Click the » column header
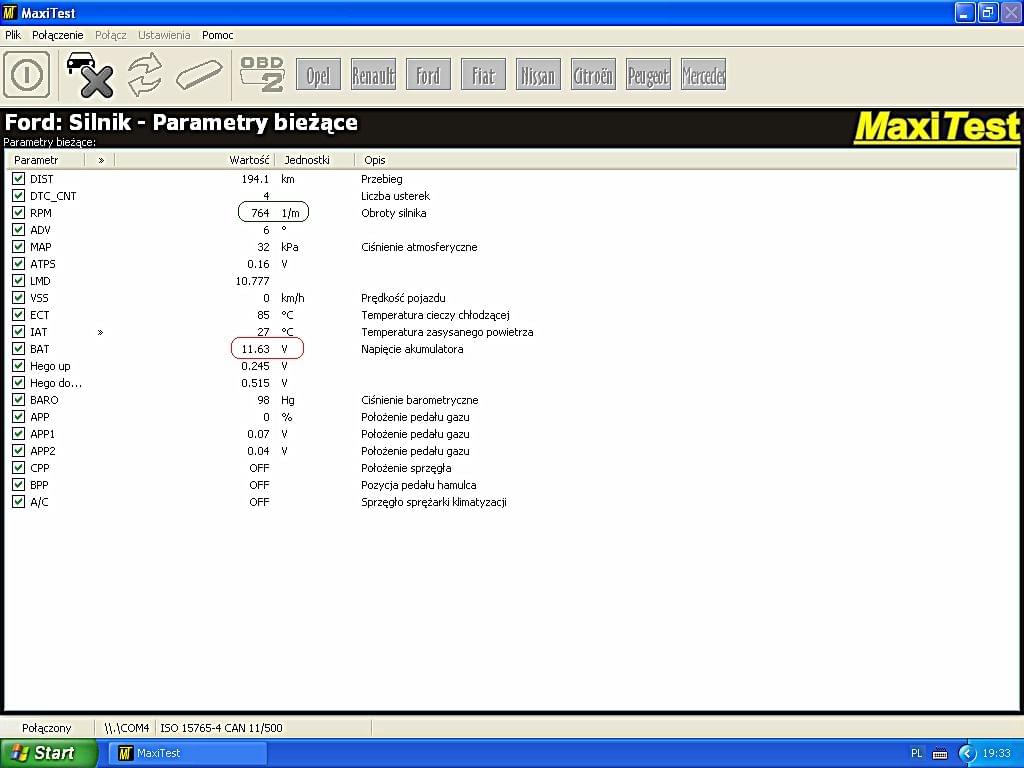The image size is (1024, 768). [x=100, y=160]
